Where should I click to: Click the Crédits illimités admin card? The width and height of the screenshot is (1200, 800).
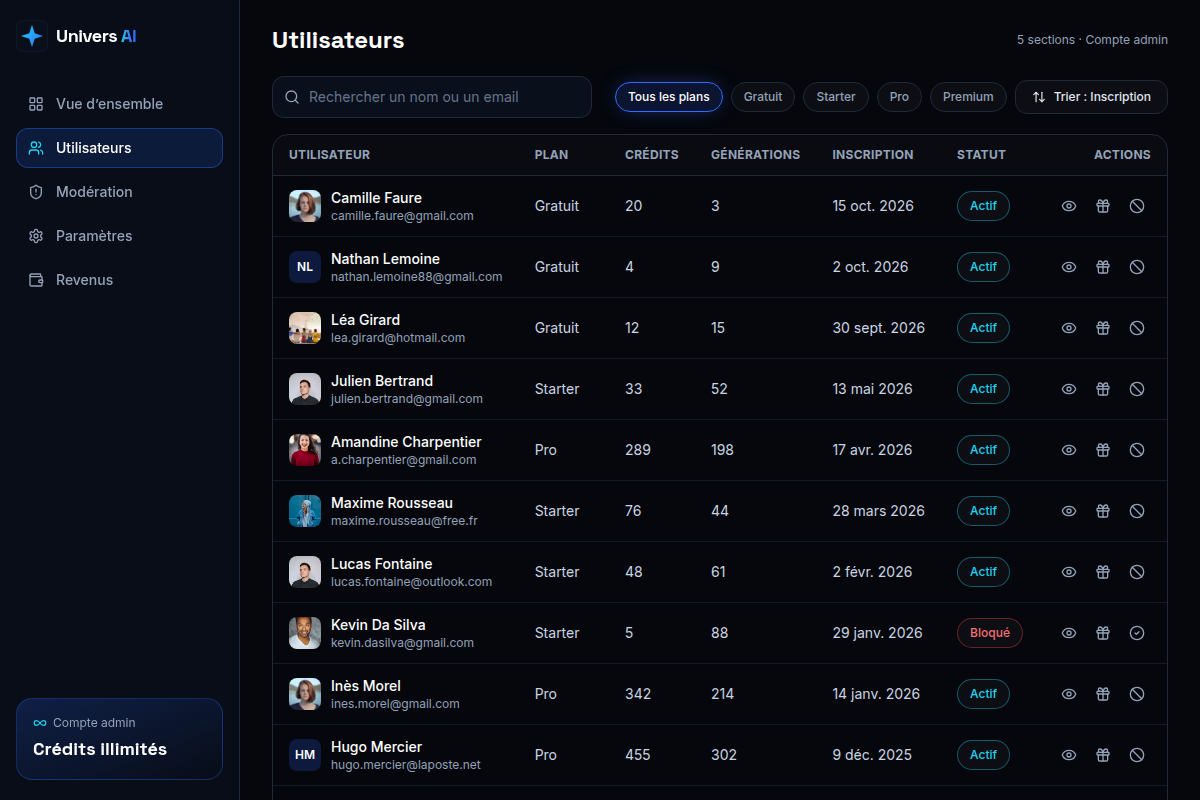[x=119, y=739]
